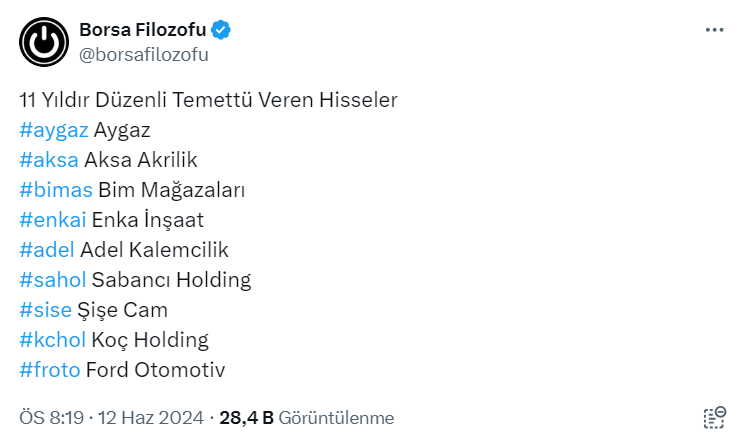Screen dimensions: 747x447
Task: Click the Ford Otomotiv text
Action: click(x=155, y=370)
